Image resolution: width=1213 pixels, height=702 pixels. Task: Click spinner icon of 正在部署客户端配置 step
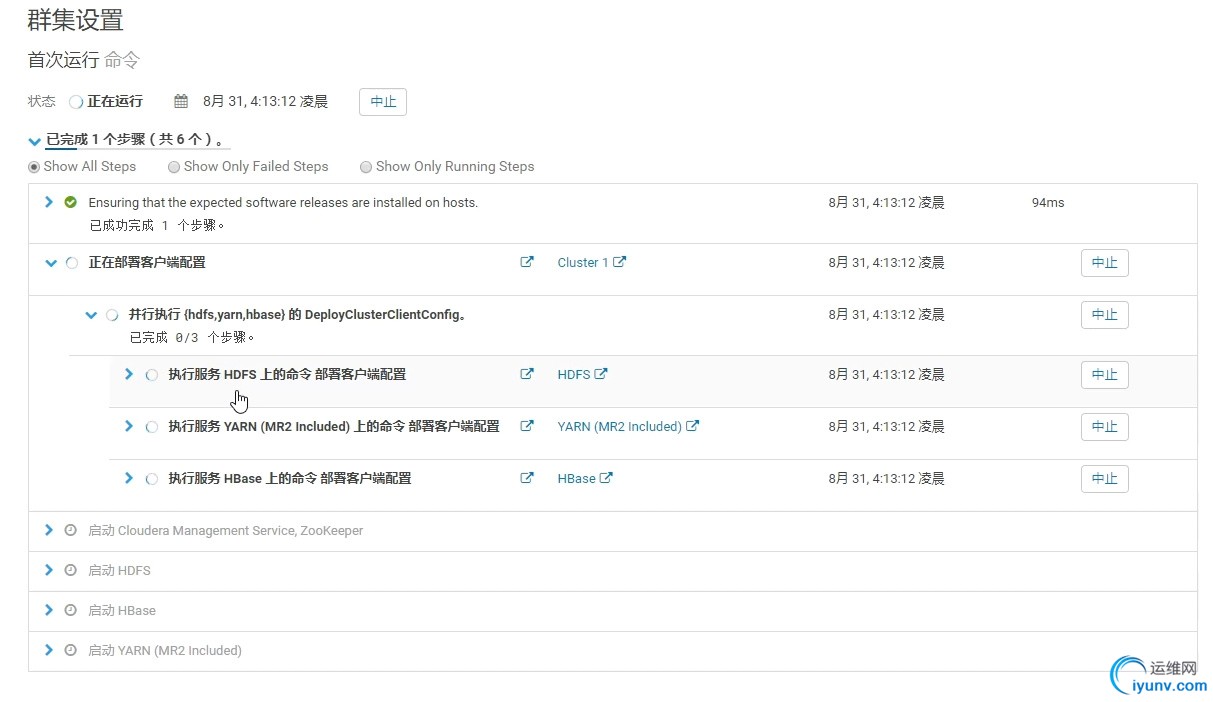(x=71, y=263)
